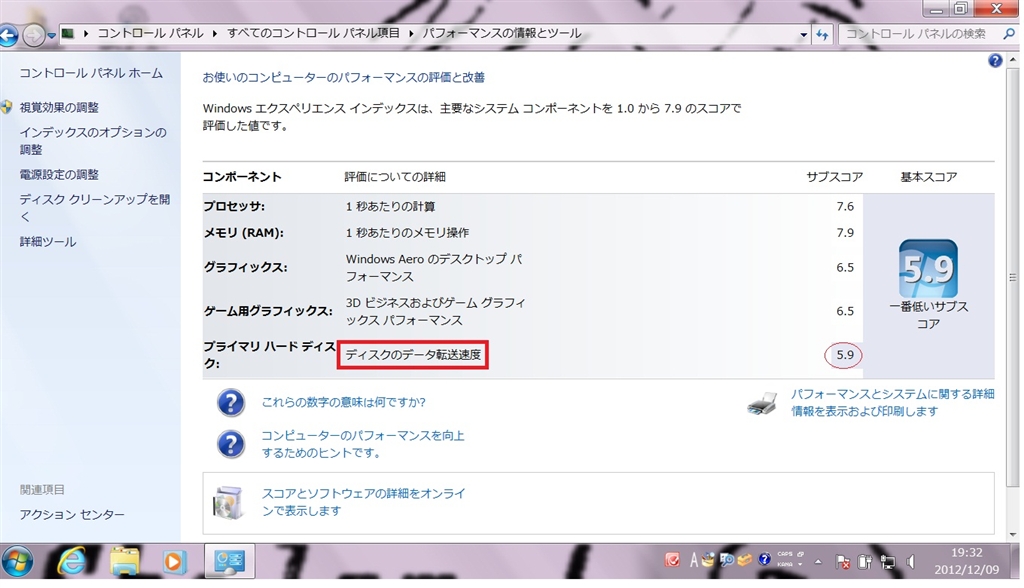Open スコアとソフトウェアの詳細をオンラインで表示 link
Image resolution: width=1024 pixels, height=588 pixels.
click(364, 502)
